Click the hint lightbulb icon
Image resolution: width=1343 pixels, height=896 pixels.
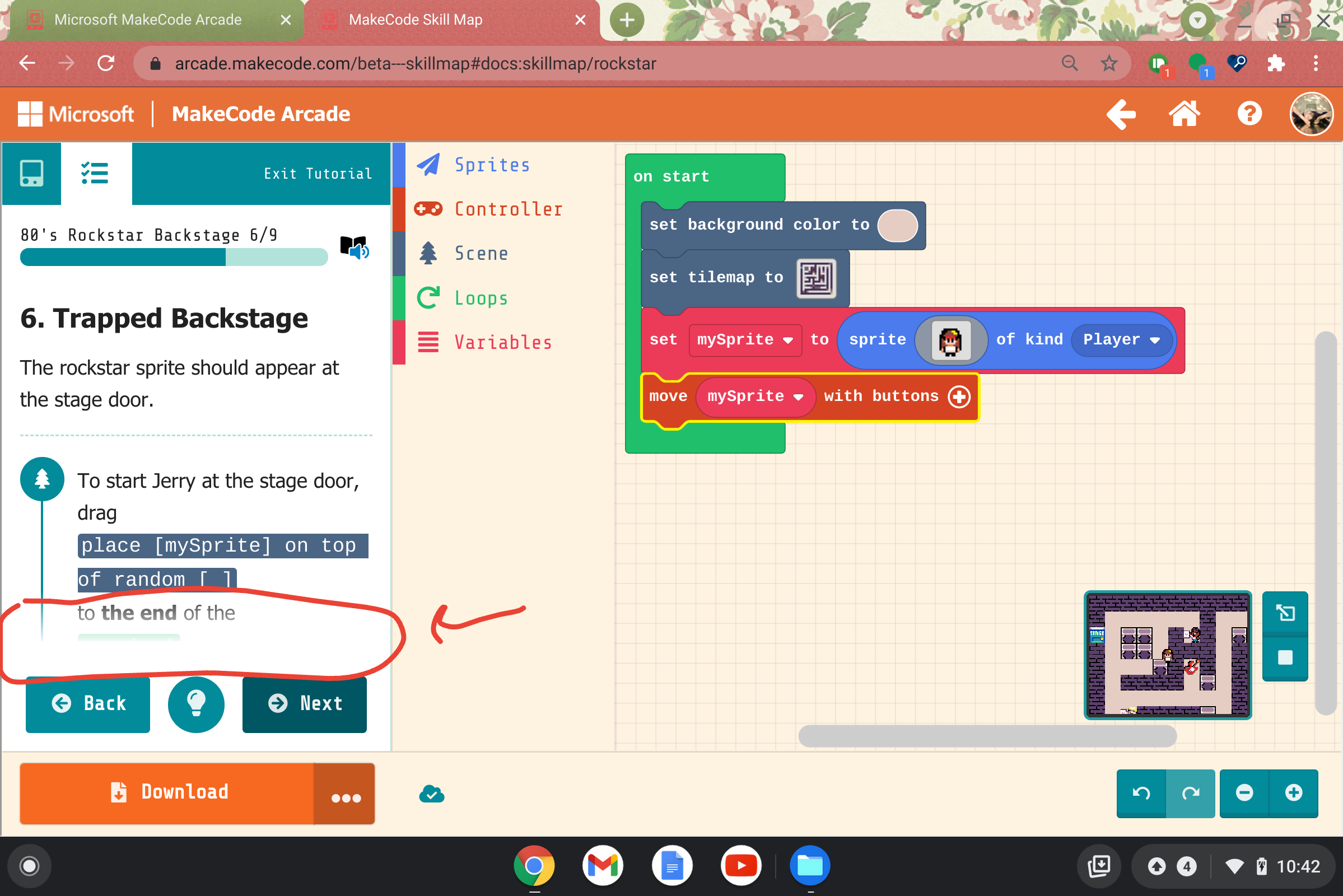[x=196, y=704]
